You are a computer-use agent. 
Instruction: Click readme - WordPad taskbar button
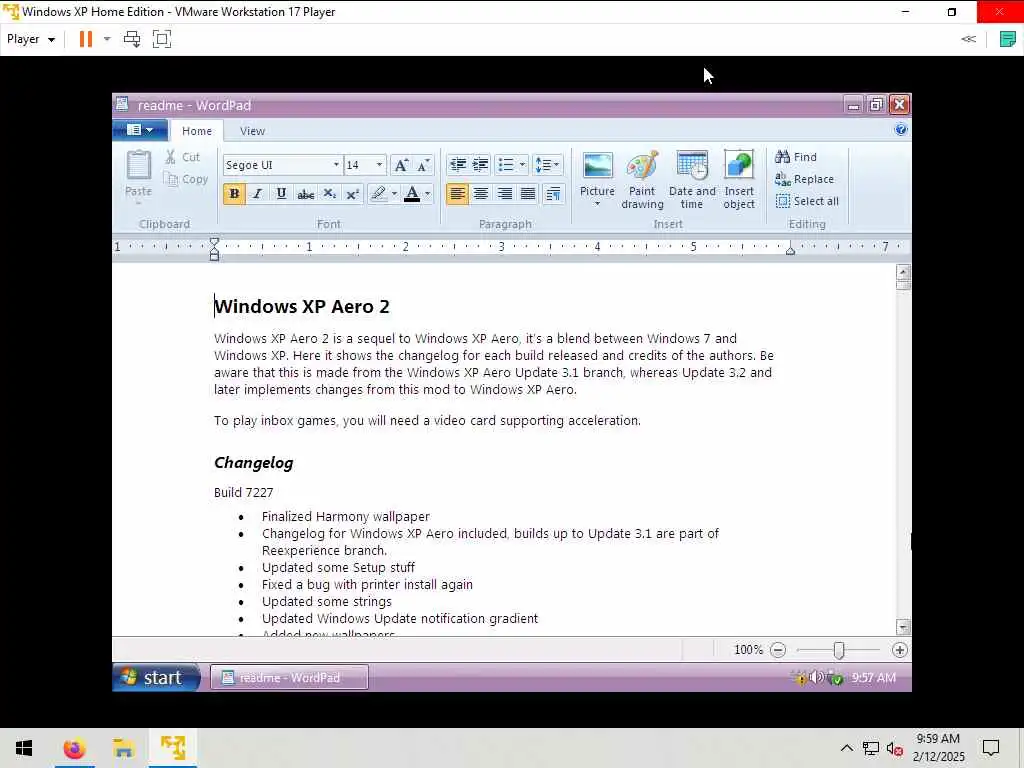pos(289,678)
